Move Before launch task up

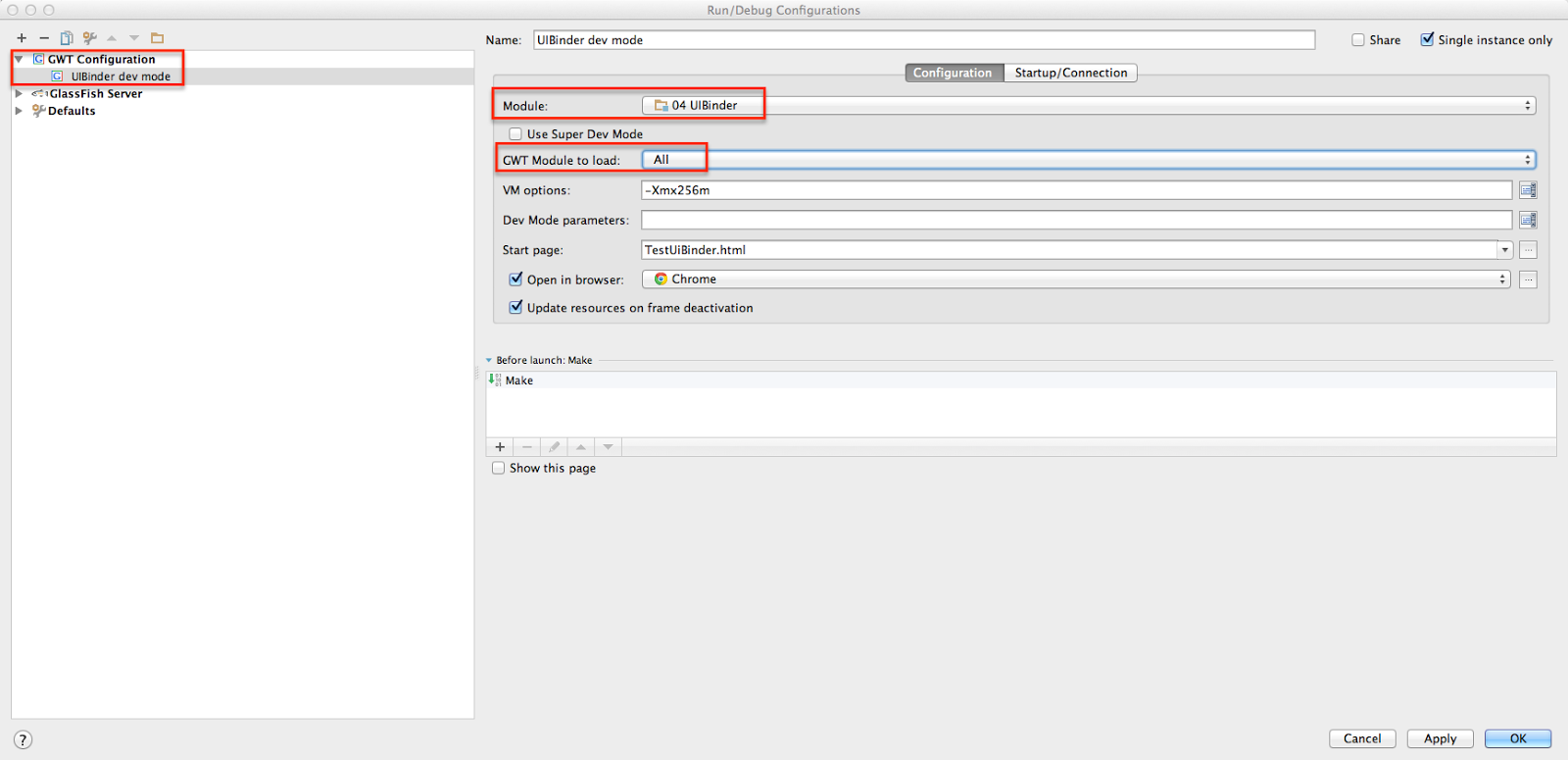click(581, 447)
